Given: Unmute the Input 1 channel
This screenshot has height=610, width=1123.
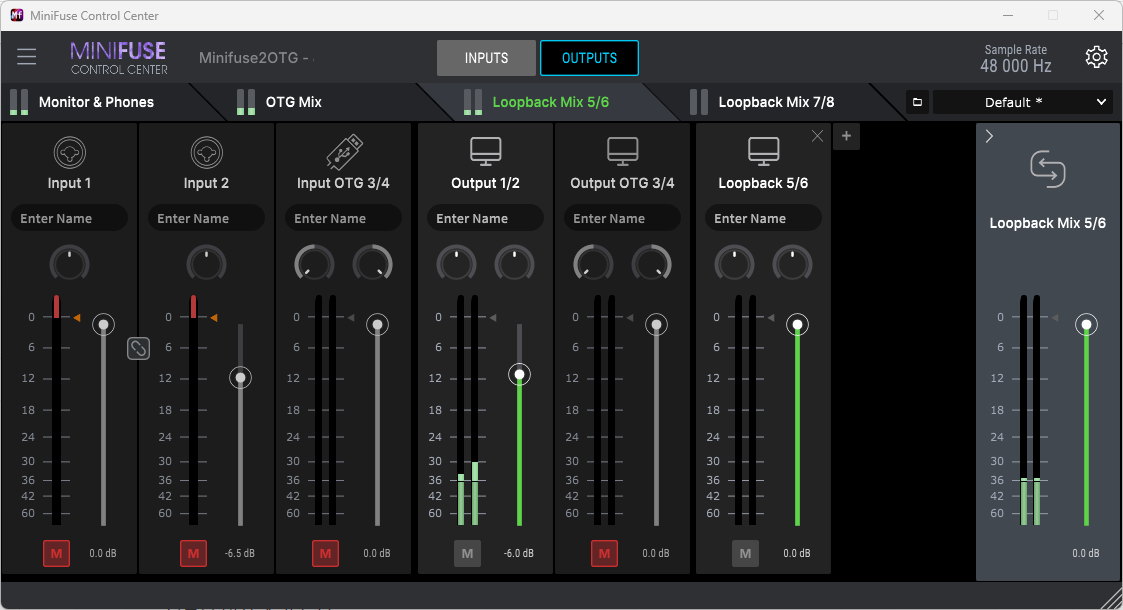Looking at the screenshot, I should 56,553.
